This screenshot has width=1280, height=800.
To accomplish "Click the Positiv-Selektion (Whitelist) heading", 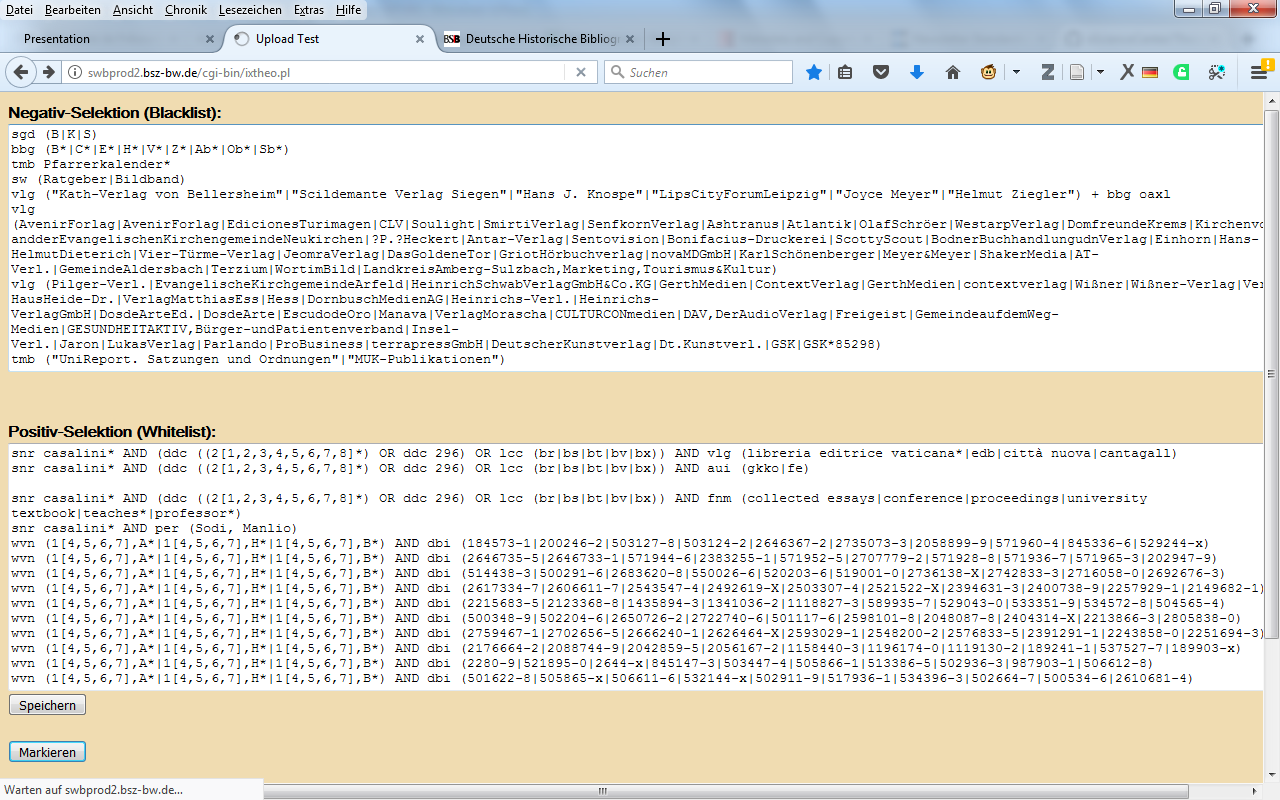I will 112,431.
